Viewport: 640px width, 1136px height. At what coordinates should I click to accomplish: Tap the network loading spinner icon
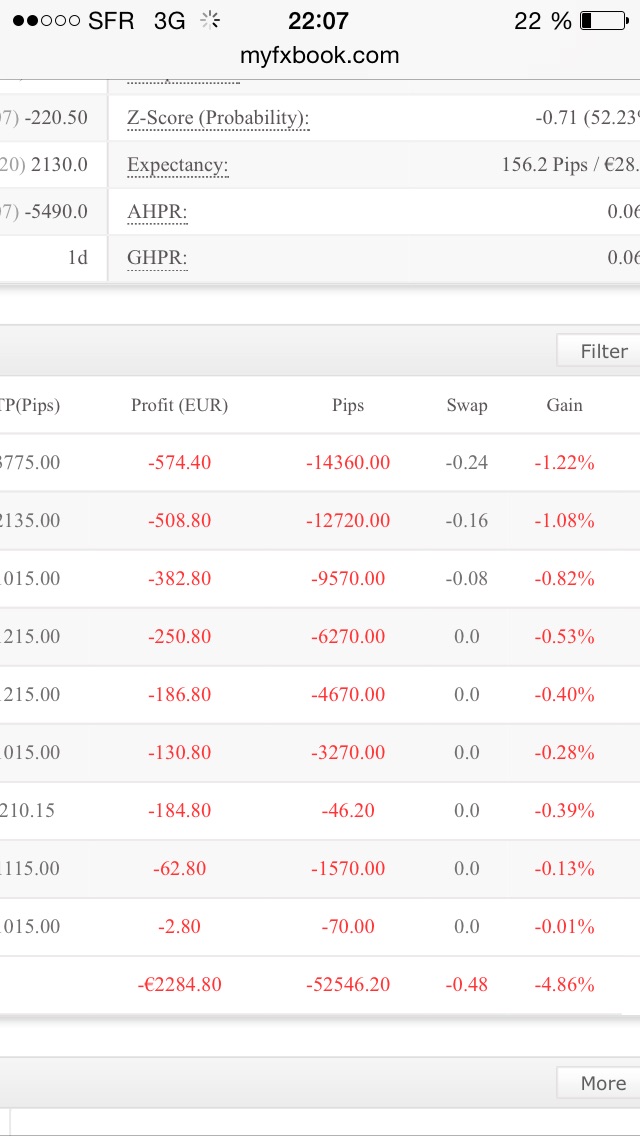click(210, 21)
